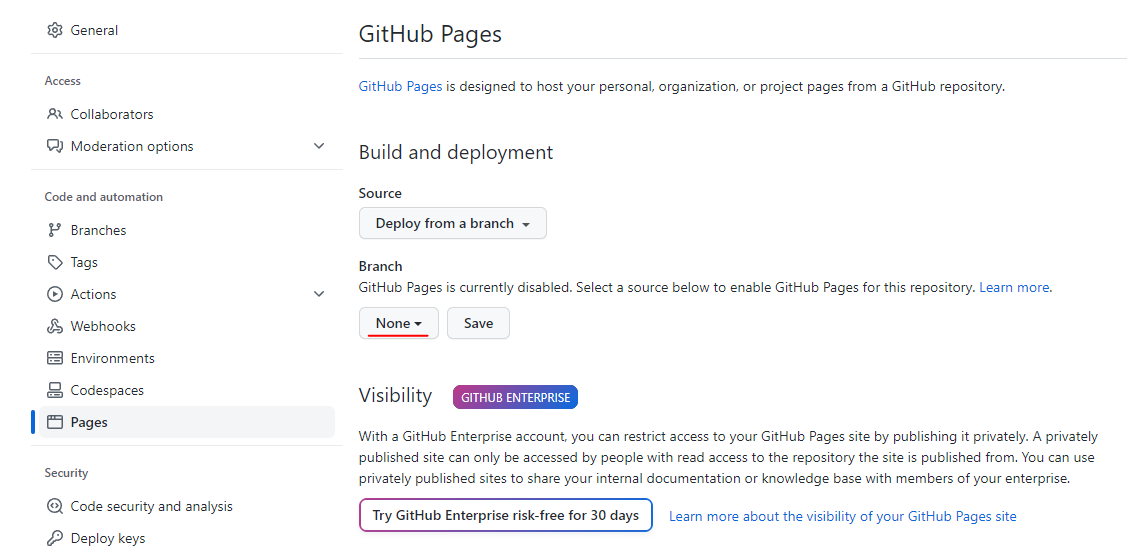Click the Webhooks icon

(x=55, y=327)
